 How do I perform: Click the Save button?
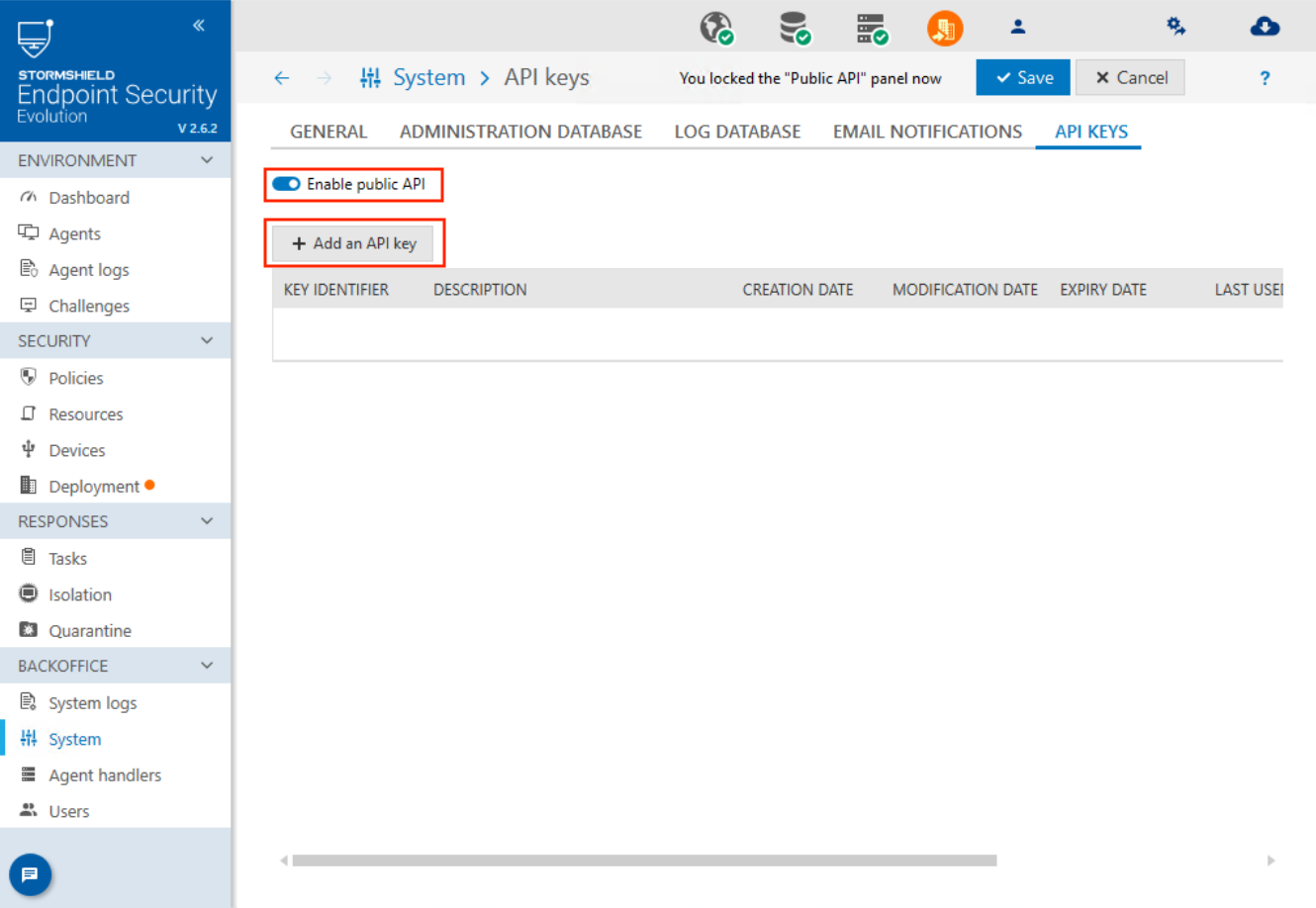click(x=1022, y=78)
